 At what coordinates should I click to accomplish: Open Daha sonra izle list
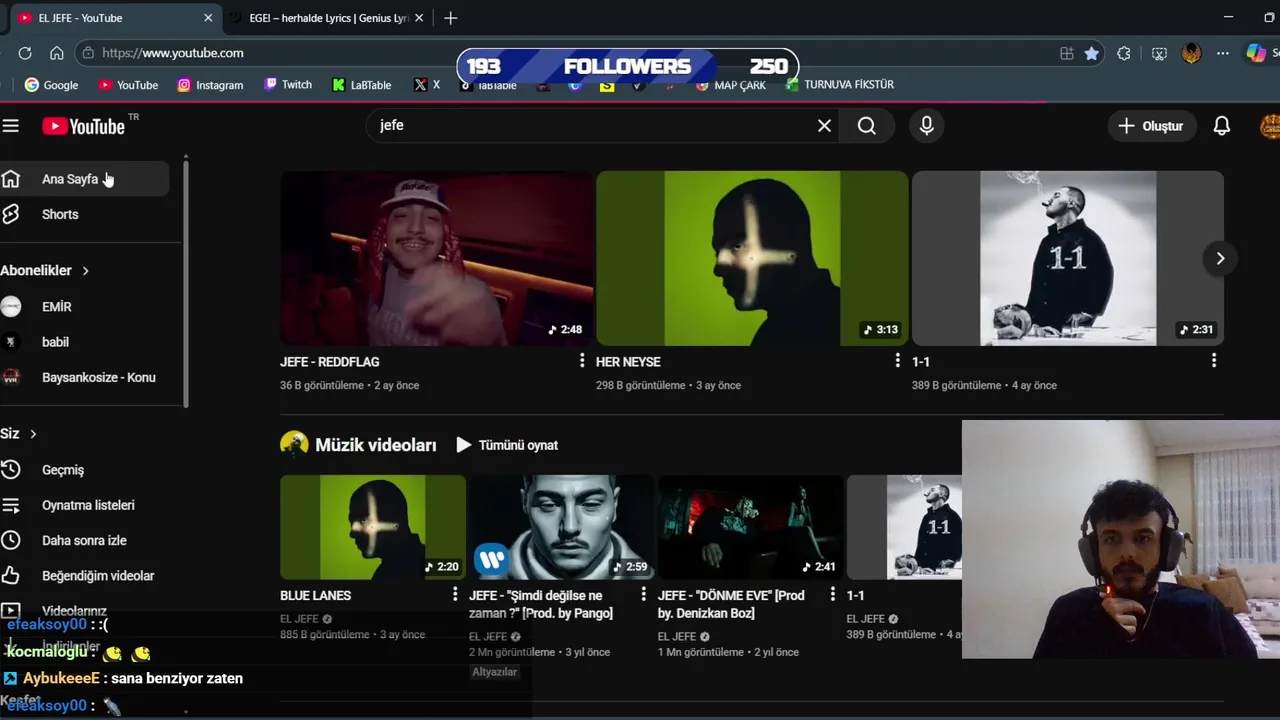pyautogui.click(x=84, y=540)
